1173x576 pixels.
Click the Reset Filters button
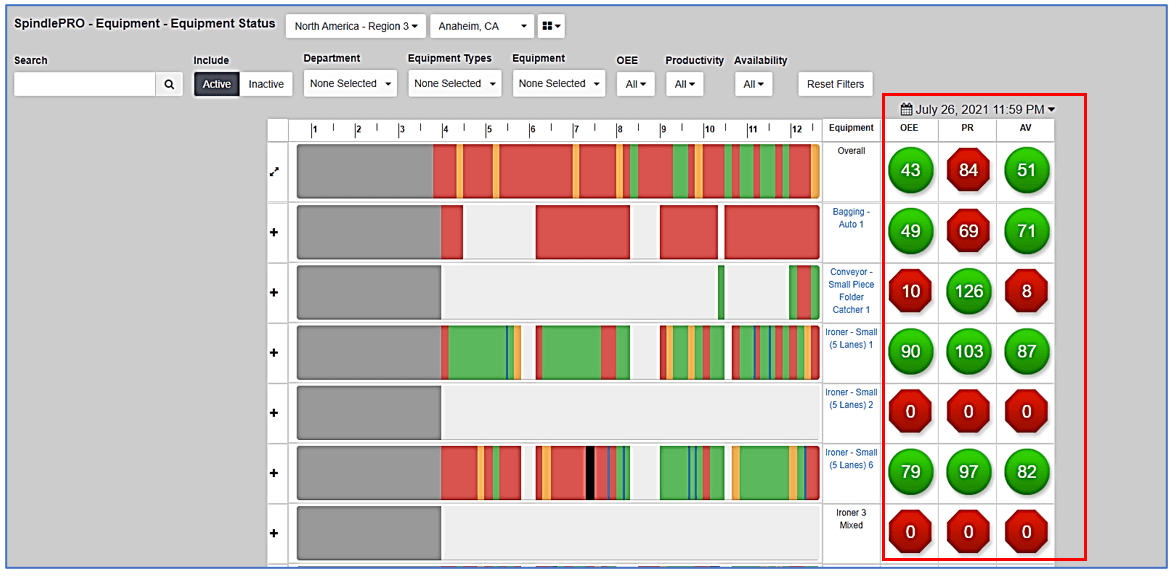click(835, 84)
